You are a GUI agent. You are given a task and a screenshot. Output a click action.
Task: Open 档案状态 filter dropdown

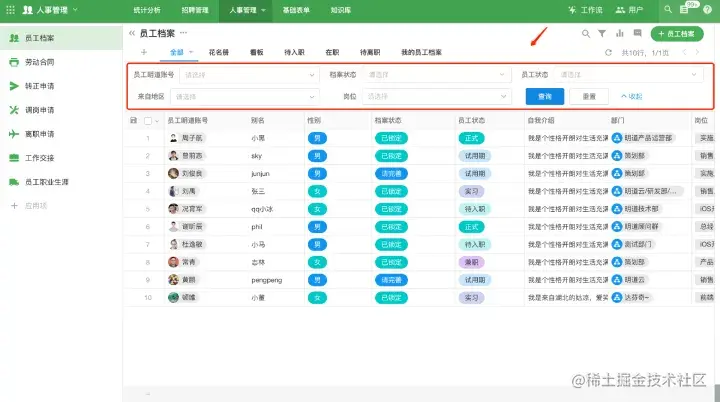[x=436, y=74]
